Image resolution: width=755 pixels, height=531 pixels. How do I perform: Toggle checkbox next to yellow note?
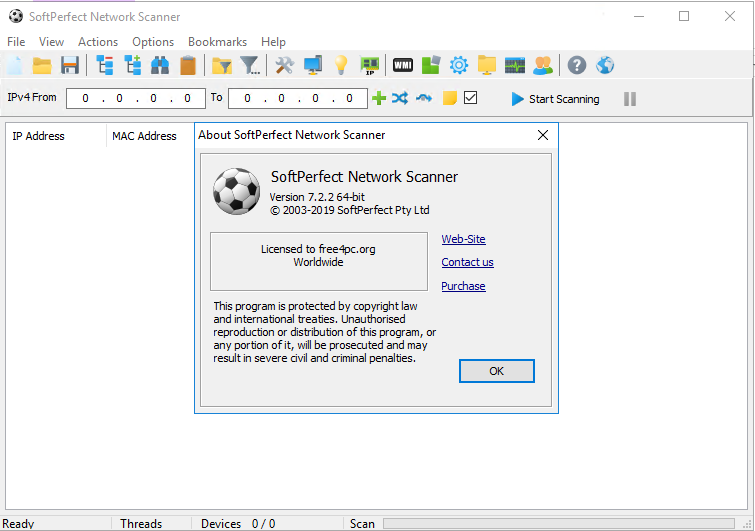(470, 98)
